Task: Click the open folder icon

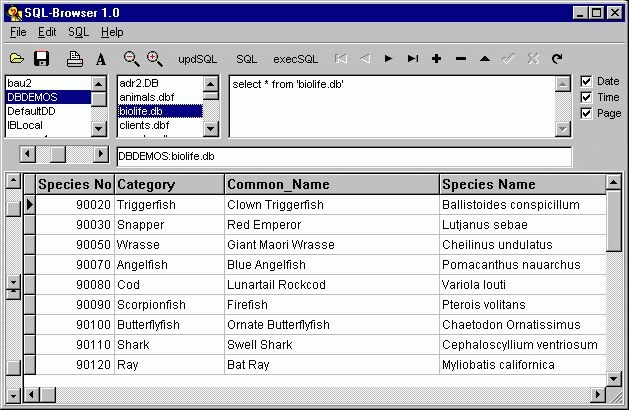Action: [17, 59]
